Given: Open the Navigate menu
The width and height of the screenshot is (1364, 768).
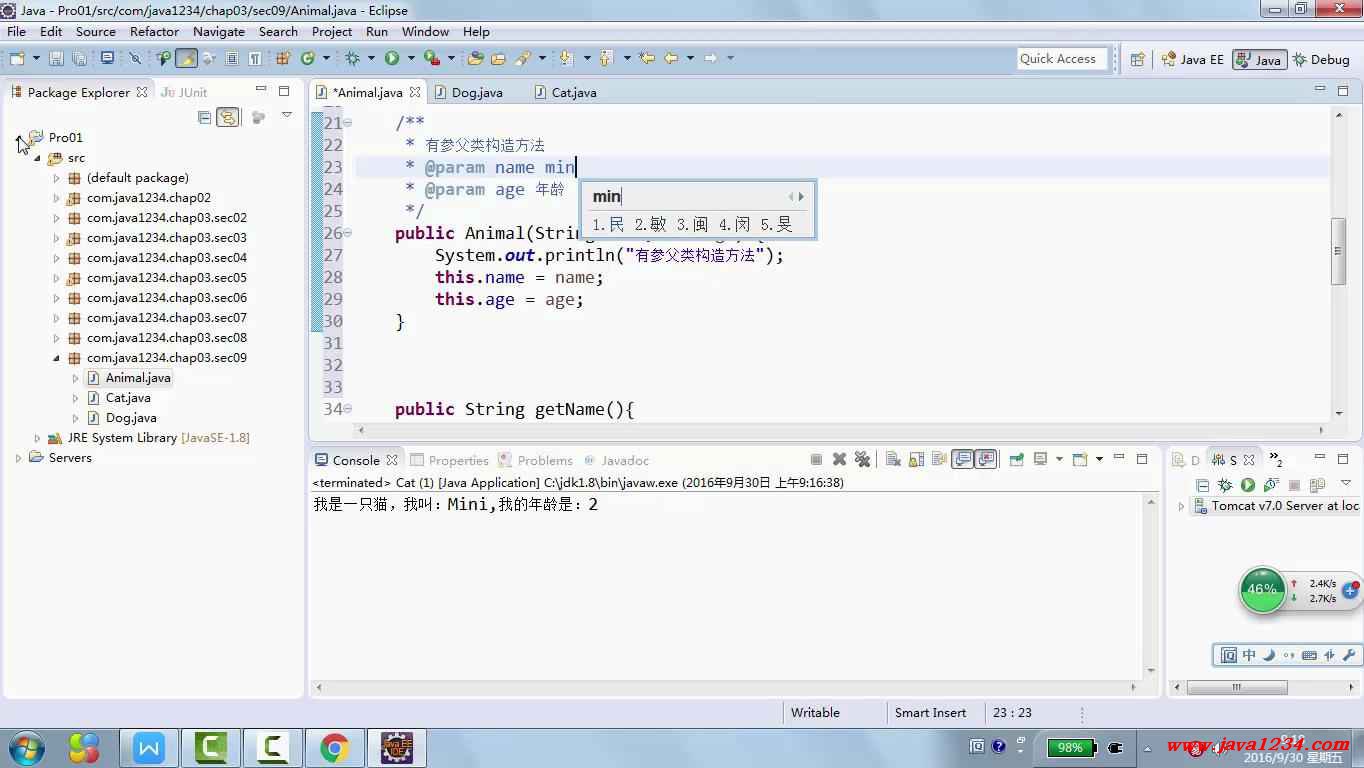Looking at the screenshot, I should (x=219, y=31).
